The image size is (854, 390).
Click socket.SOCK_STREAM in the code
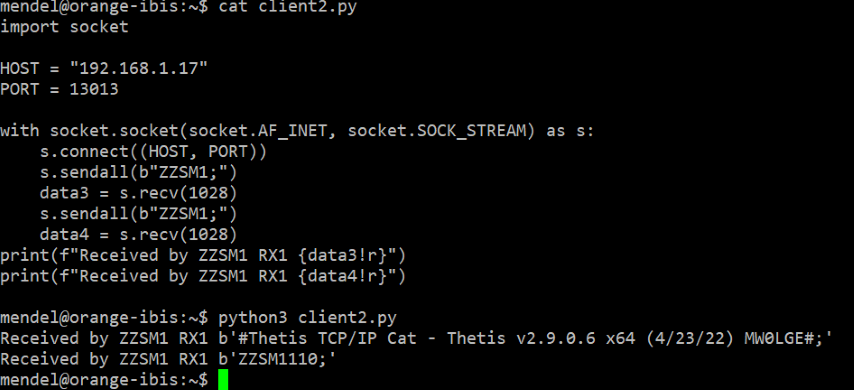pos(437,131)
